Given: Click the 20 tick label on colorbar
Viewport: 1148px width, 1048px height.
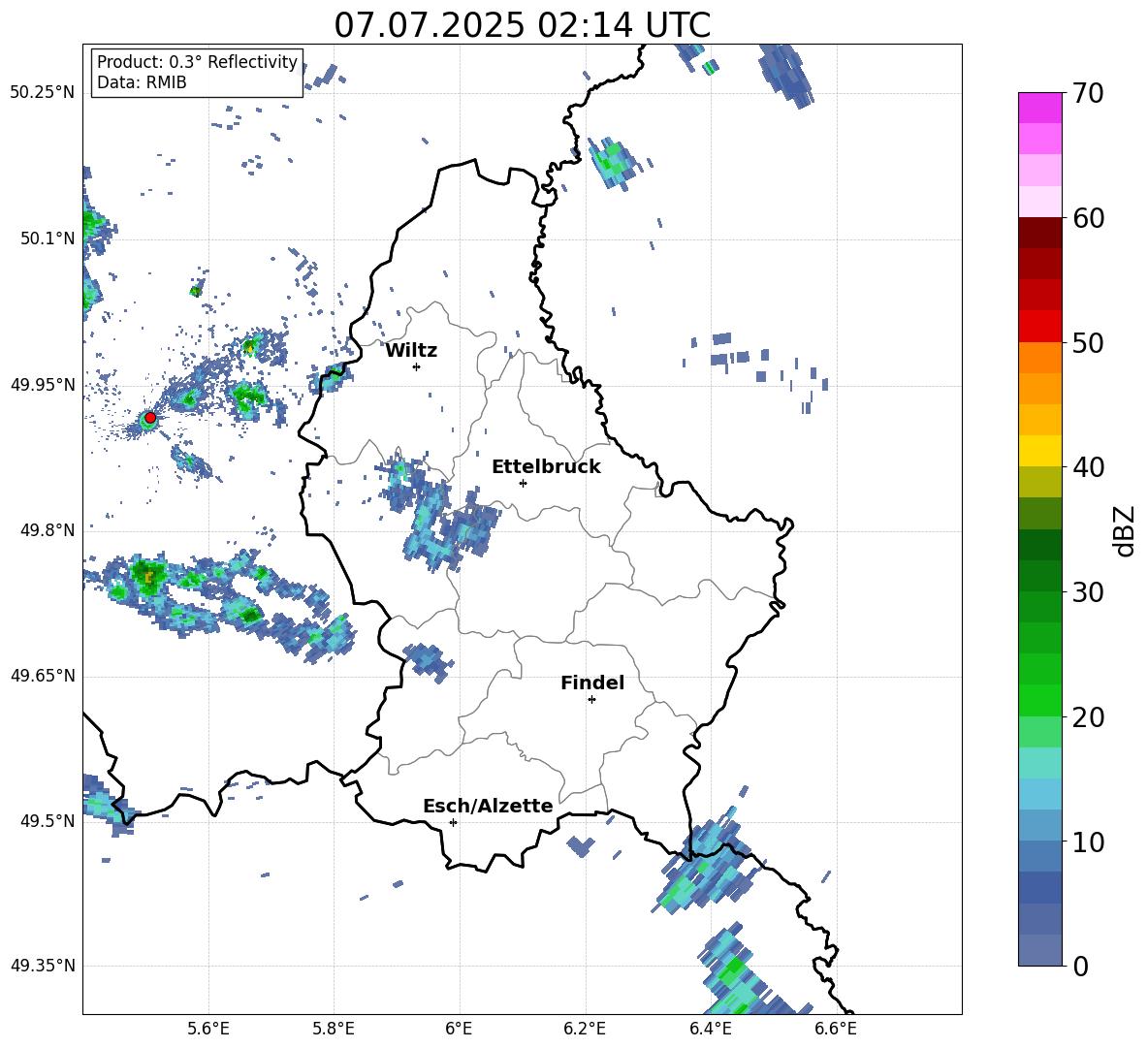Looking at the screenshot, I should 1088,717.
